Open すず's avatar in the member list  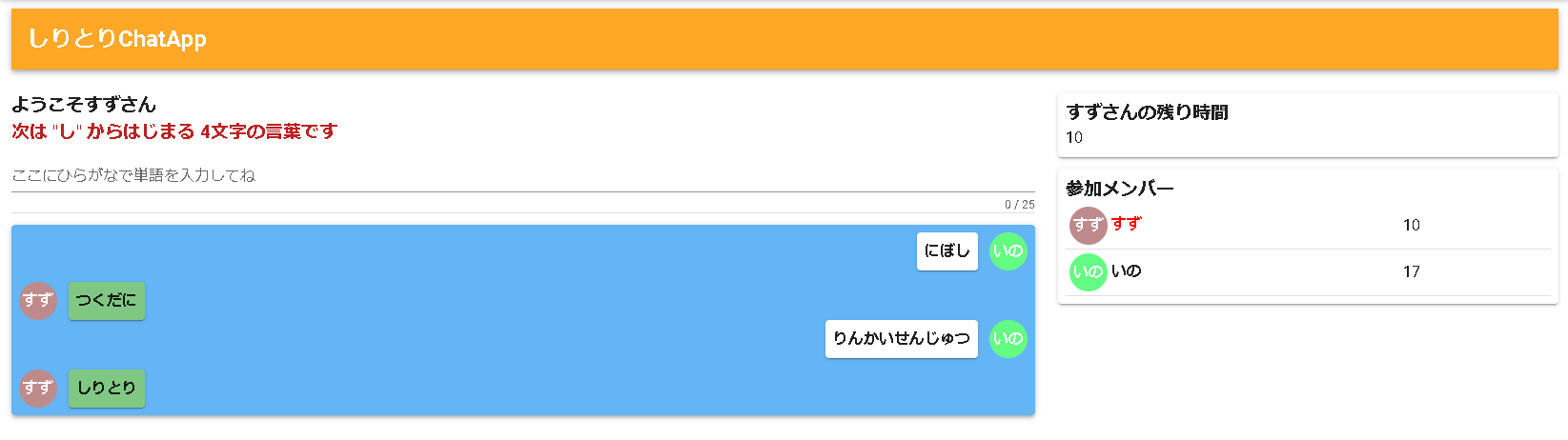tap(1088, 226)
